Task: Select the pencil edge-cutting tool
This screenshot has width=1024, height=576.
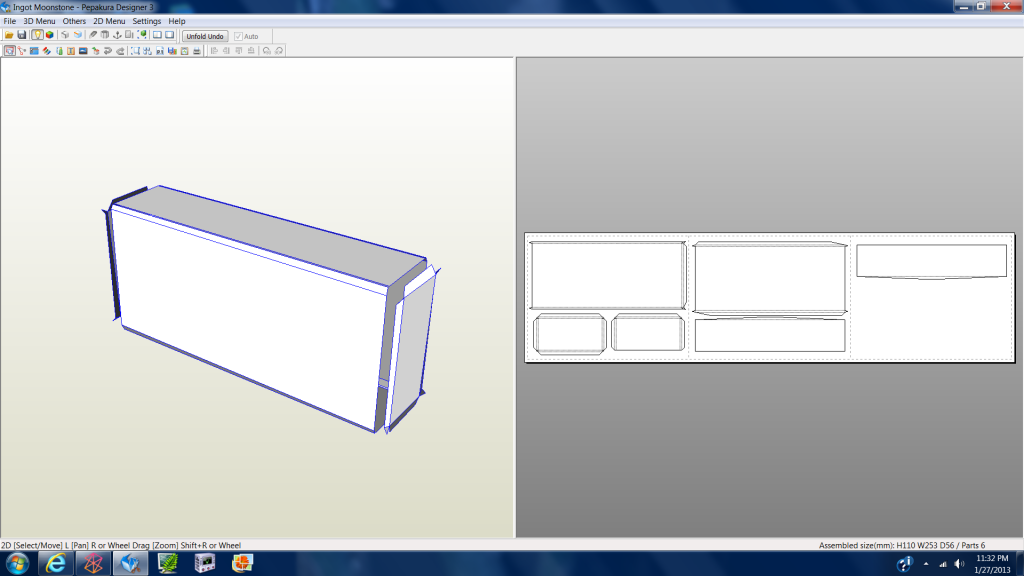Action: coord(93,35)
